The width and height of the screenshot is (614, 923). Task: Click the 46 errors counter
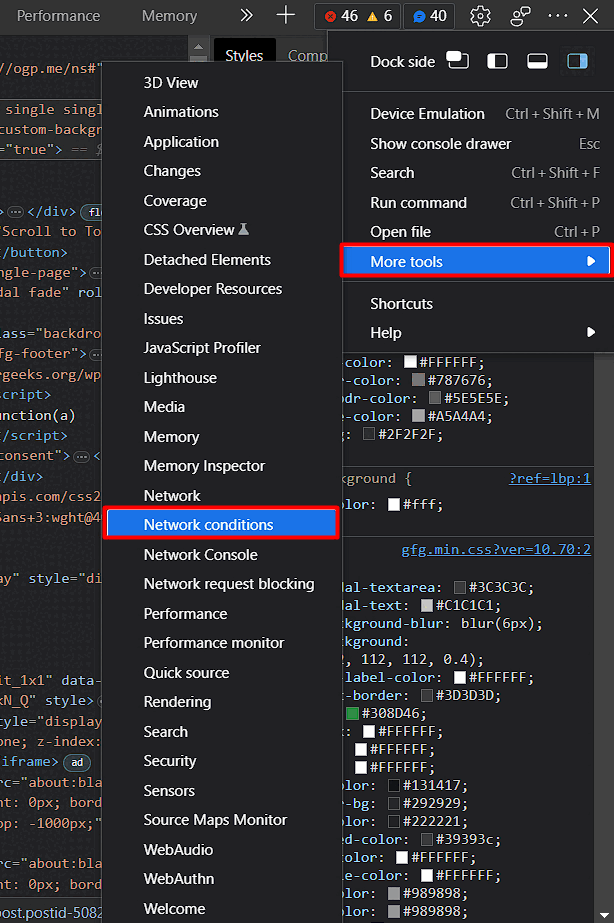pos(338,16)
